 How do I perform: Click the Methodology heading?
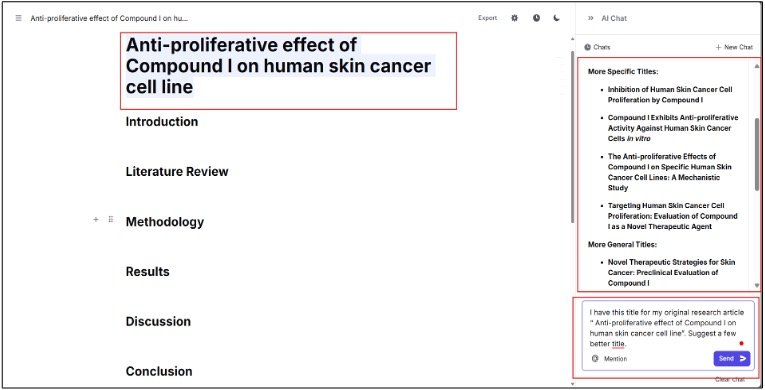164,222
